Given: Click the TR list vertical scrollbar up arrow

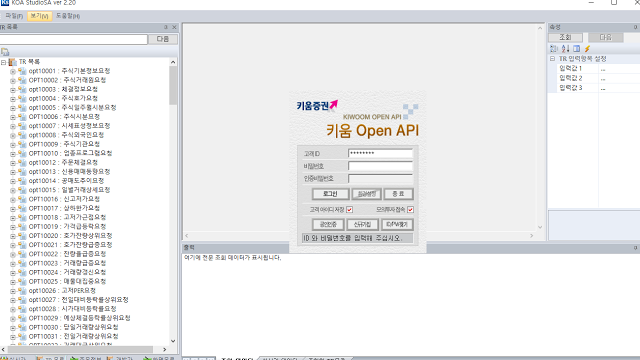Looking at the screenshot, I should point(173,62).
